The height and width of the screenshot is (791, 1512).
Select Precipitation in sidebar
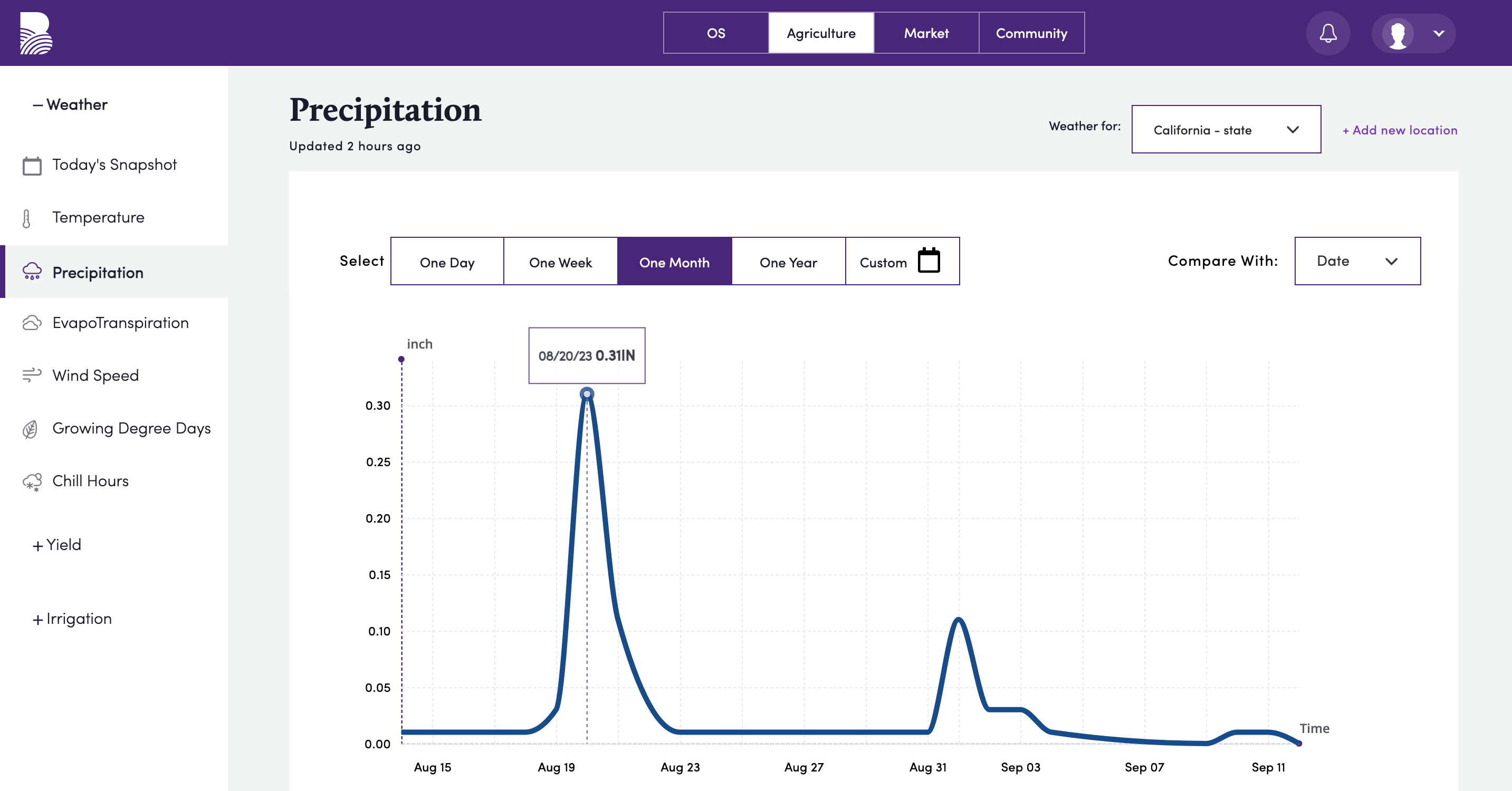114,272
